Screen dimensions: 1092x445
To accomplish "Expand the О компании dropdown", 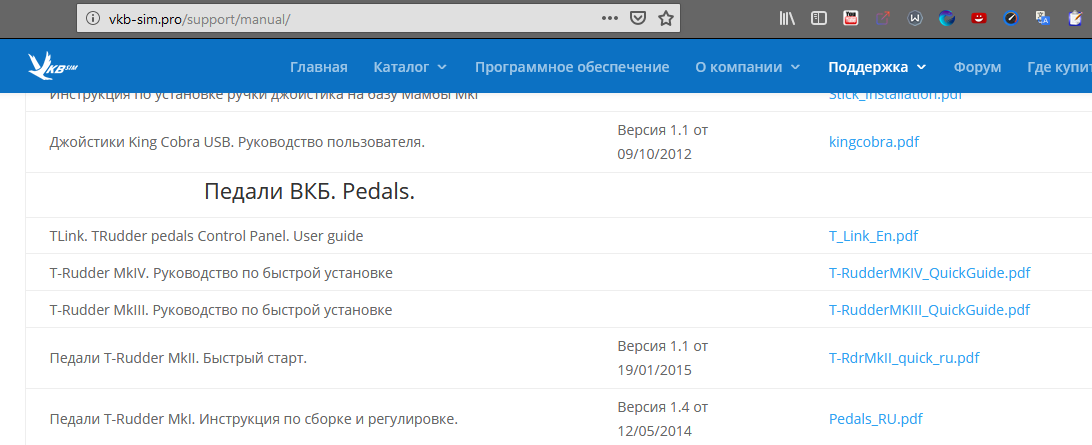I will pyautogui.click(x=748, y=68).
